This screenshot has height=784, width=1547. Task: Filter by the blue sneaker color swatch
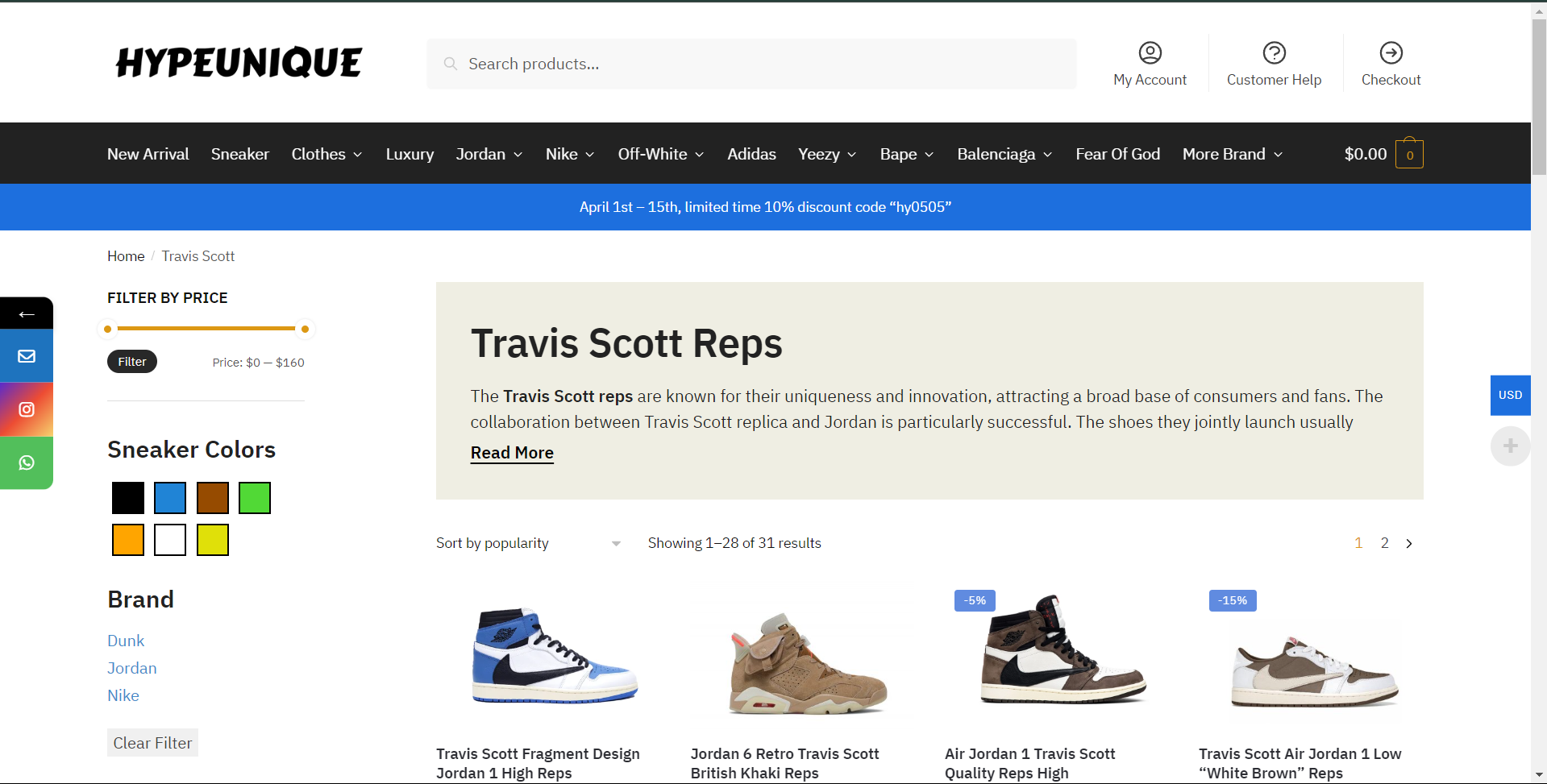tap(170, 498)
